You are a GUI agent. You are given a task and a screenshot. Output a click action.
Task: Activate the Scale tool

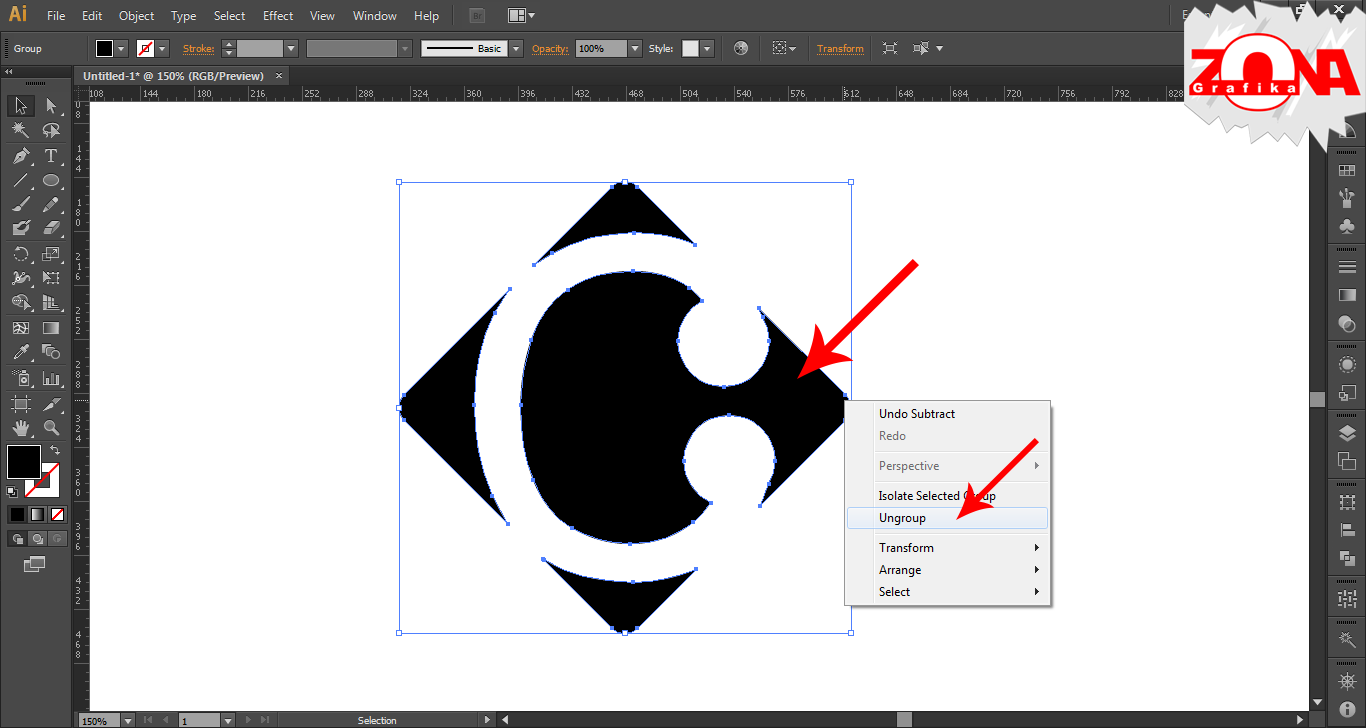point(51,254)
